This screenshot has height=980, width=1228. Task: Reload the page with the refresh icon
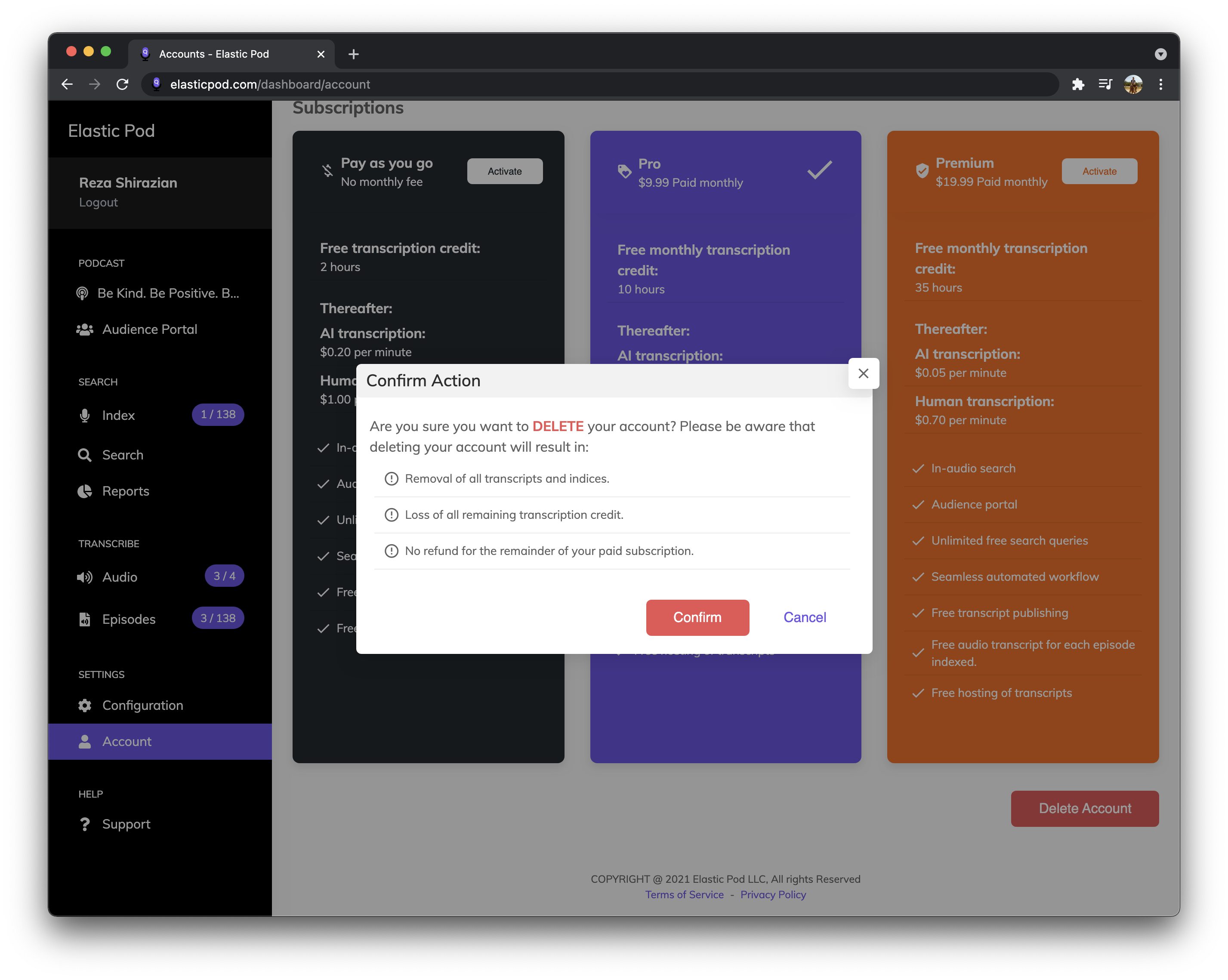click(x=122, y=84)
